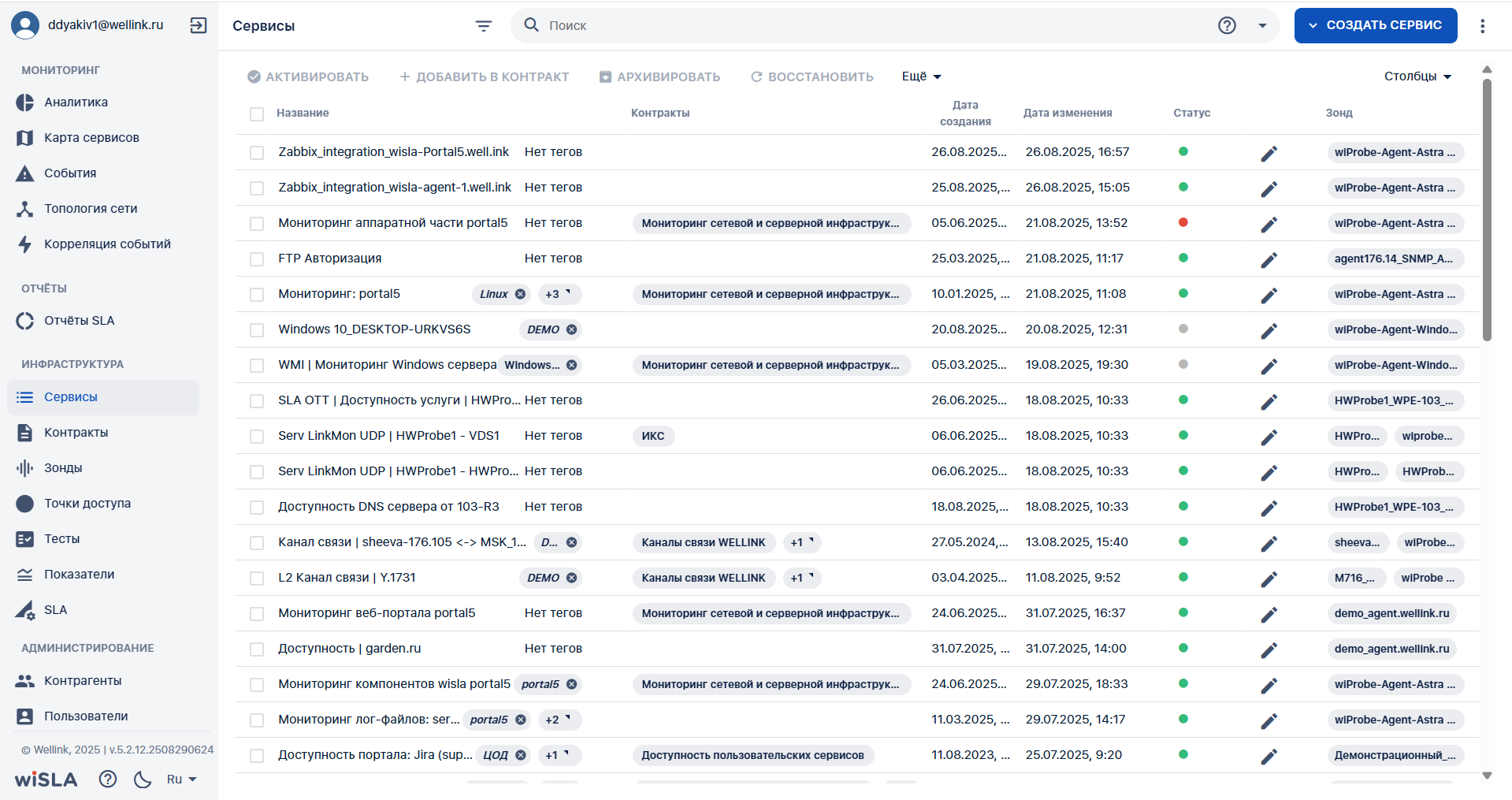Click the user avatar icon

pyautogui.click(x=25, y=25)
